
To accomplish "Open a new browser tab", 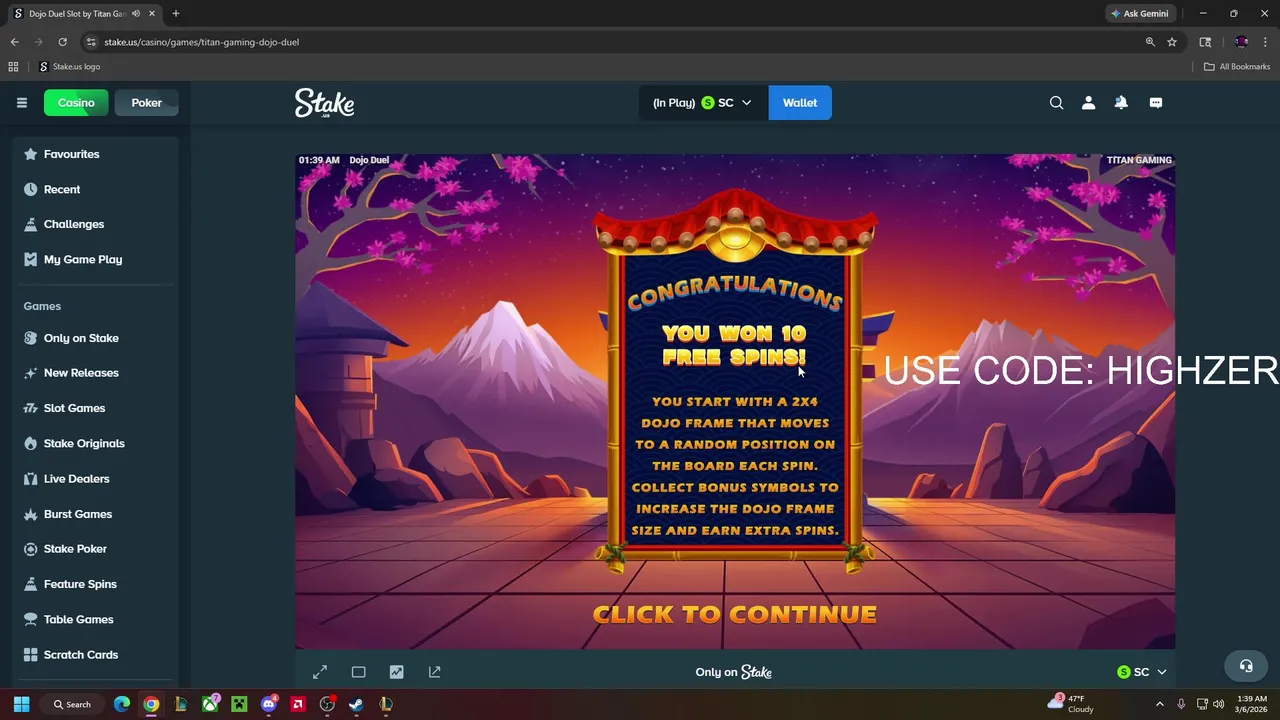I will [176, 14].
